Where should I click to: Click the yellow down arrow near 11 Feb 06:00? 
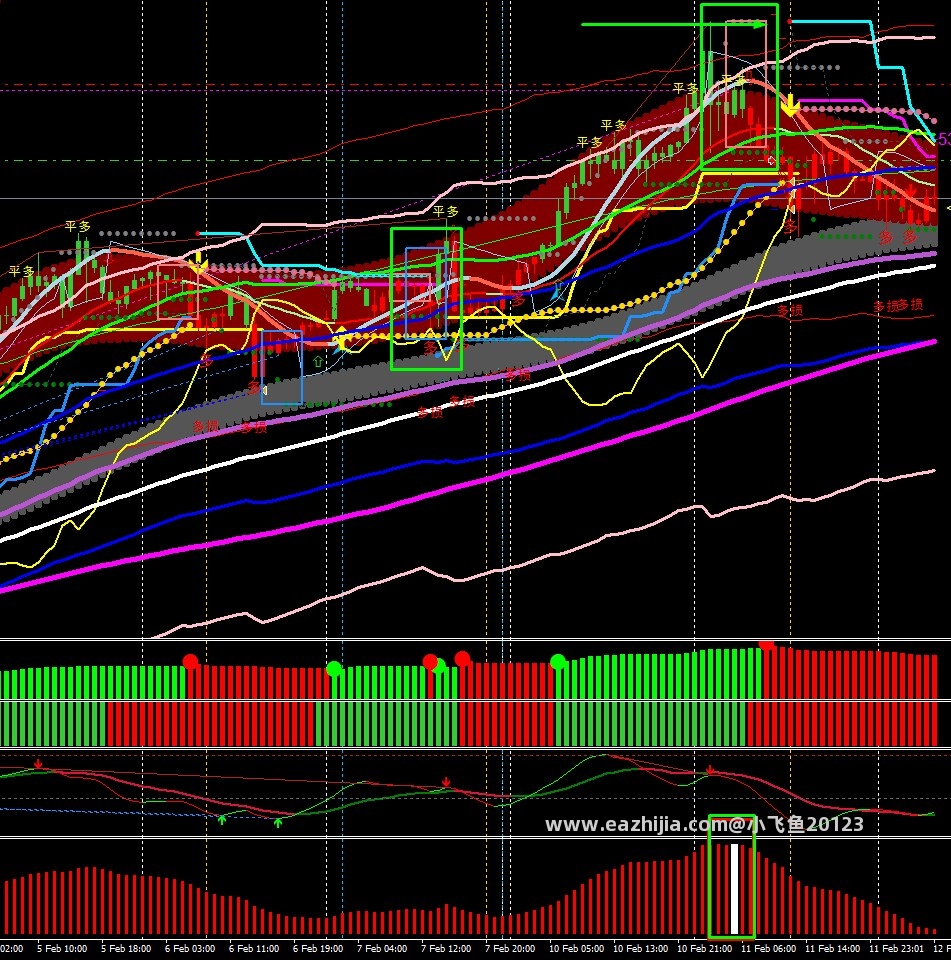(791, 105)
